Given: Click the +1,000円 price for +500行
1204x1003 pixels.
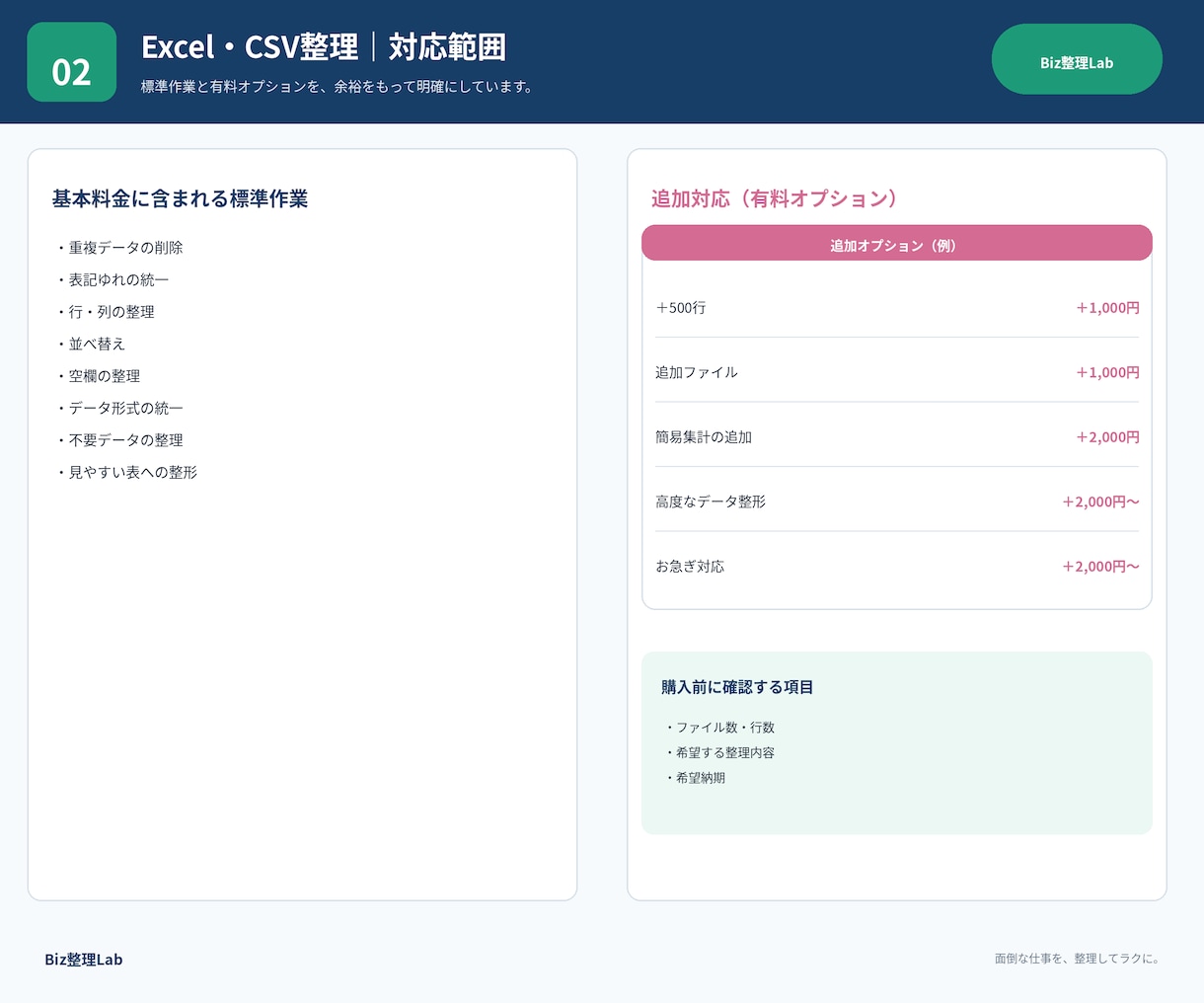Looking at the screenshot, I should point(1107,308).
